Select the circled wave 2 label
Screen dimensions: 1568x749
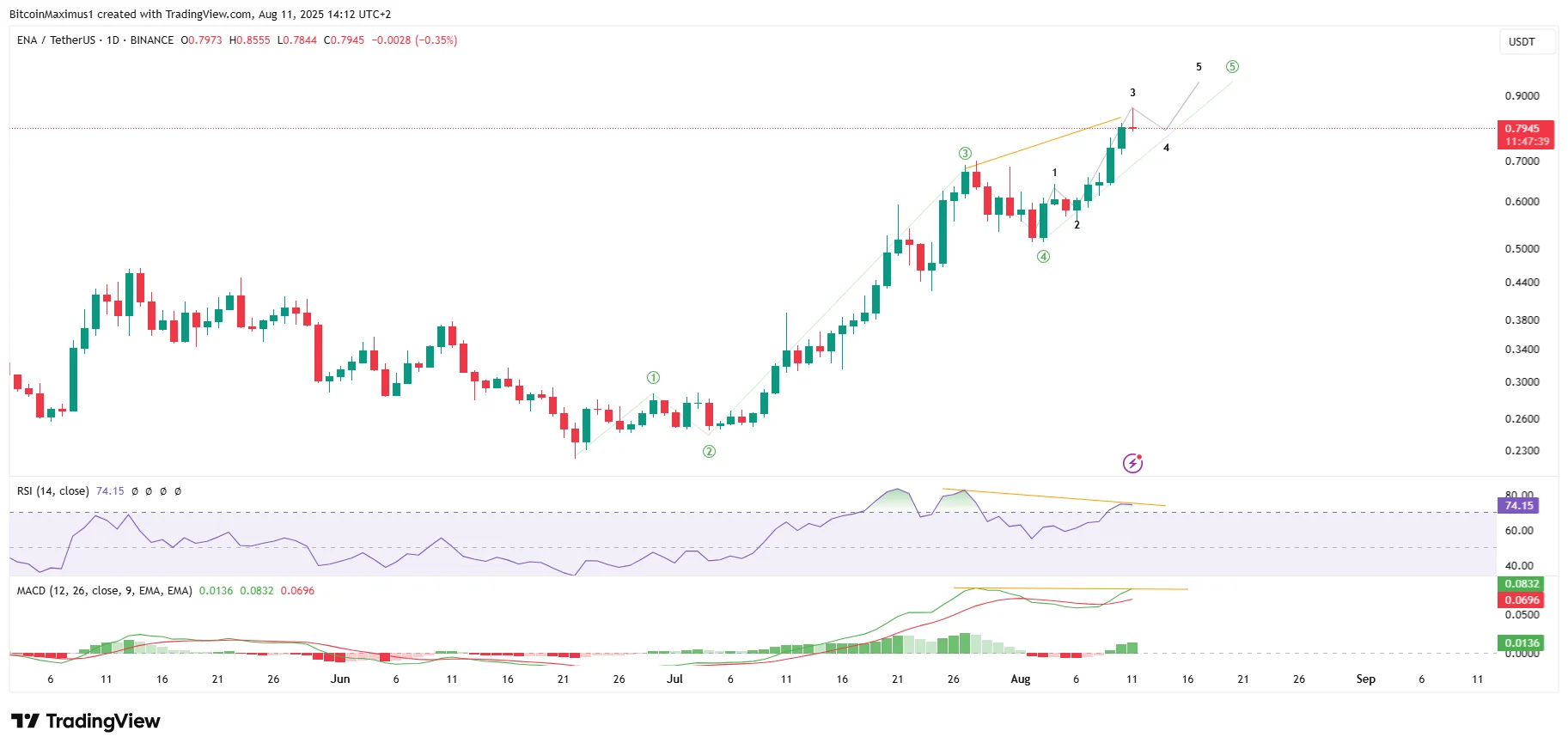(x=709, y=452)
